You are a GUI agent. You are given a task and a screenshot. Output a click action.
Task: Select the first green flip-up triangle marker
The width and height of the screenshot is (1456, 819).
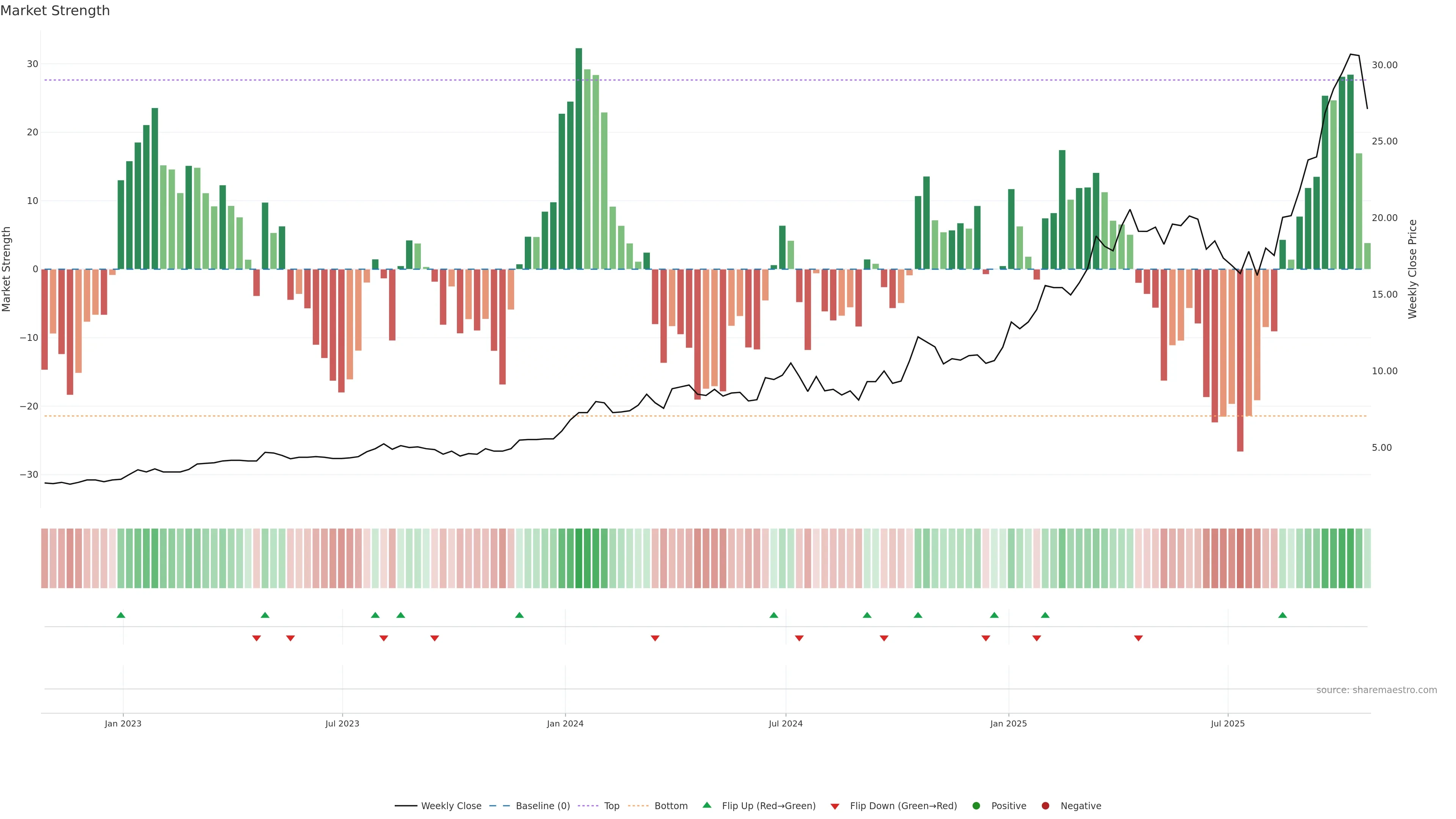pyautogui.click(x=121, y=615)
